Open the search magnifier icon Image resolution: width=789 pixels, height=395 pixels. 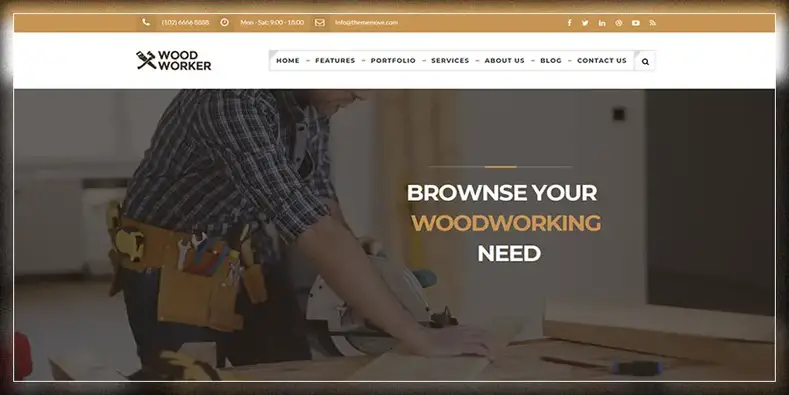pos(645,61)
